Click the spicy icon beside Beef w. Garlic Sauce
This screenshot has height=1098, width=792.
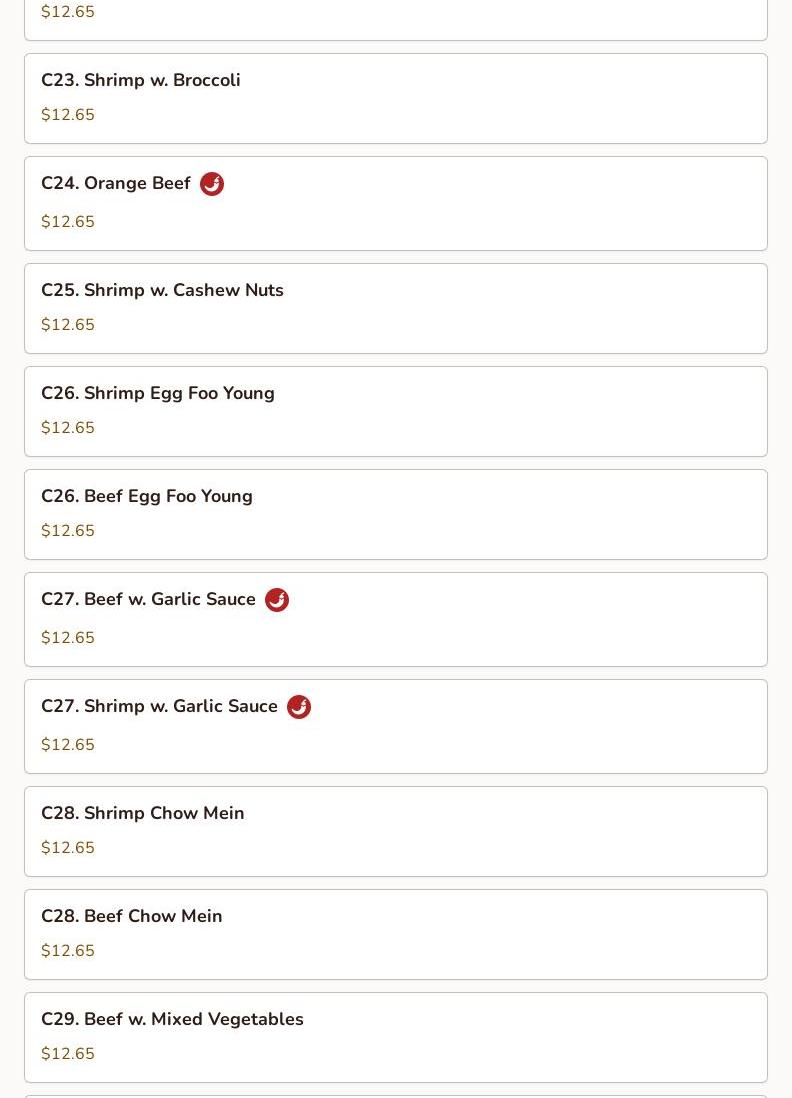pos(277,600)
